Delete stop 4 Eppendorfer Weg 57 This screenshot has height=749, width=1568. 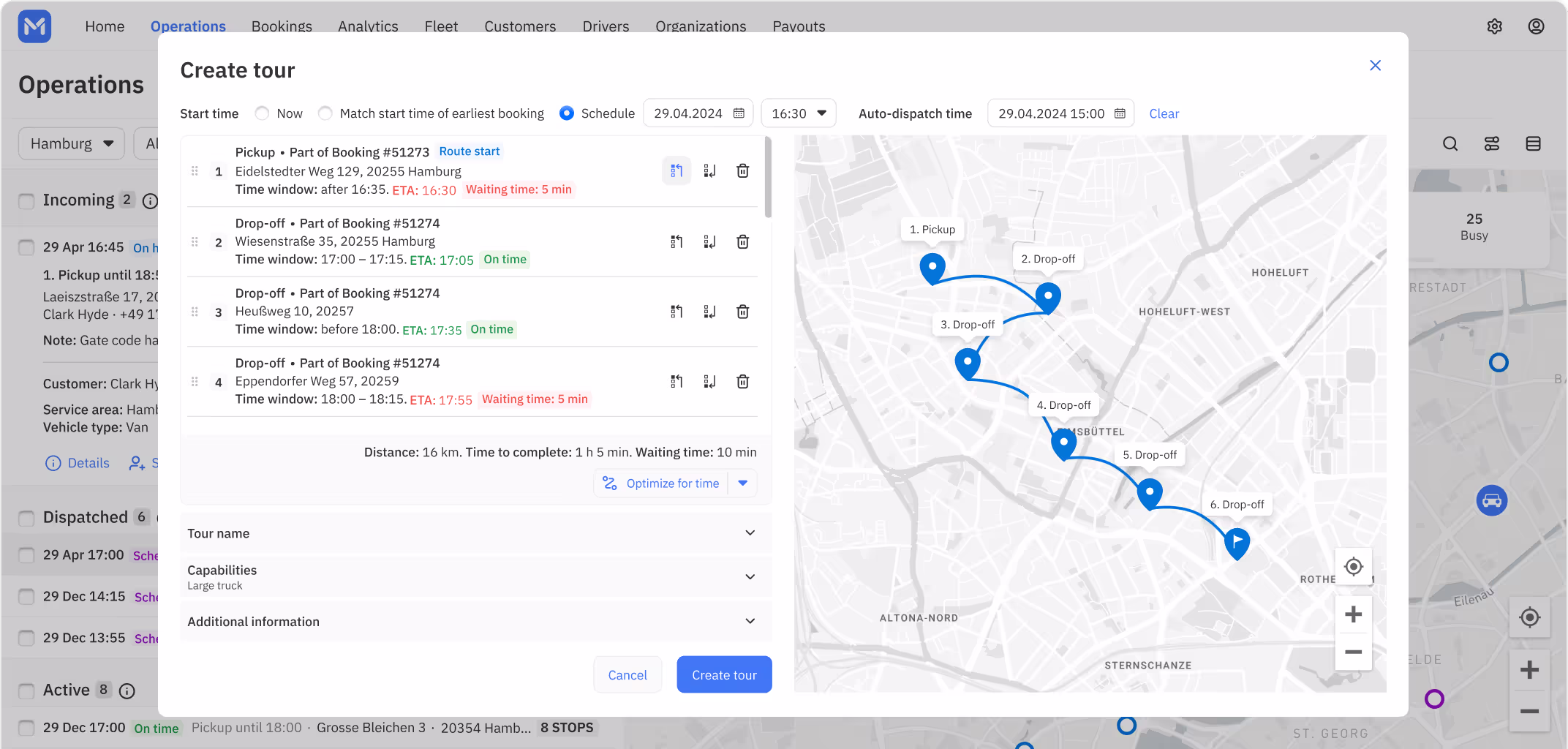pos(742,382)
